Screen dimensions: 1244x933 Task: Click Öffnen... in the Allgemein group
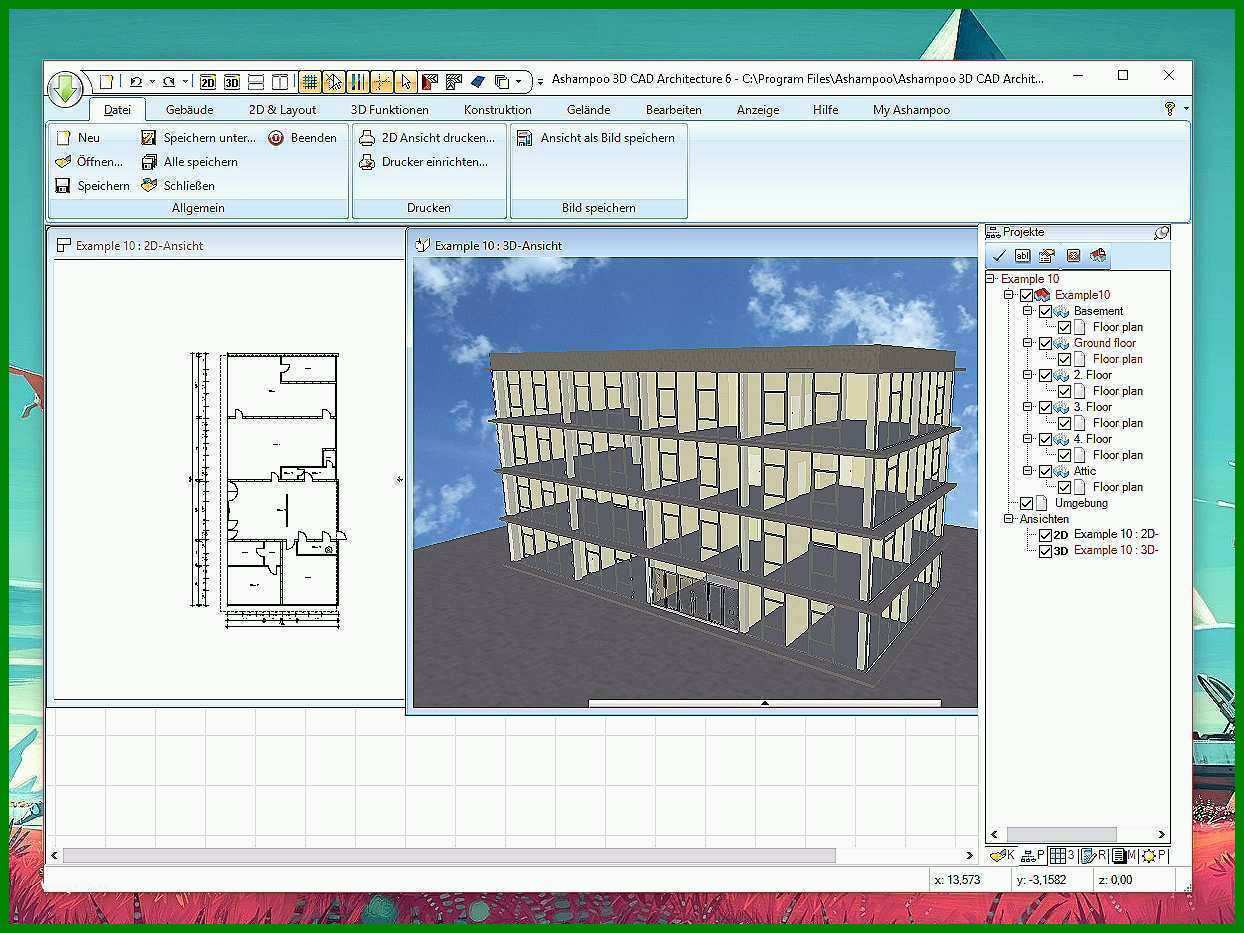coord(89,162)
